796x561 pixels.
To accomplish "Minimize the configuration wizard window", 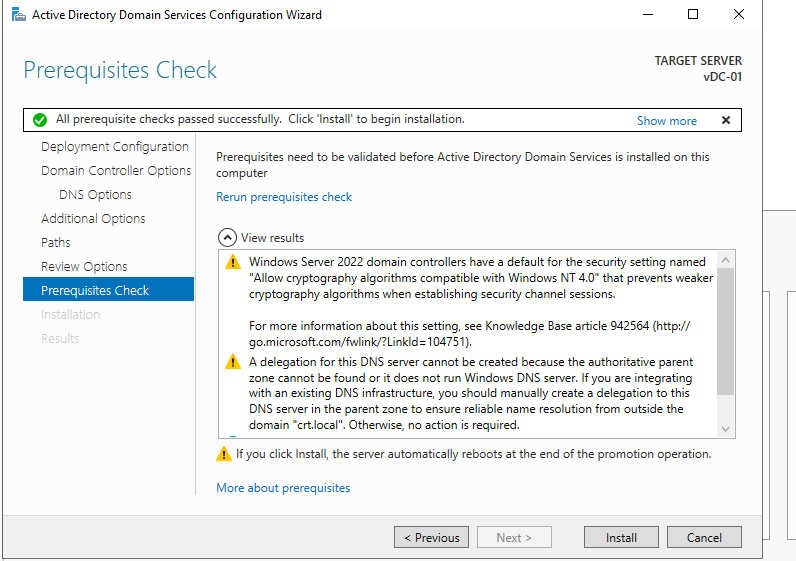I will (x=648, y=14).
